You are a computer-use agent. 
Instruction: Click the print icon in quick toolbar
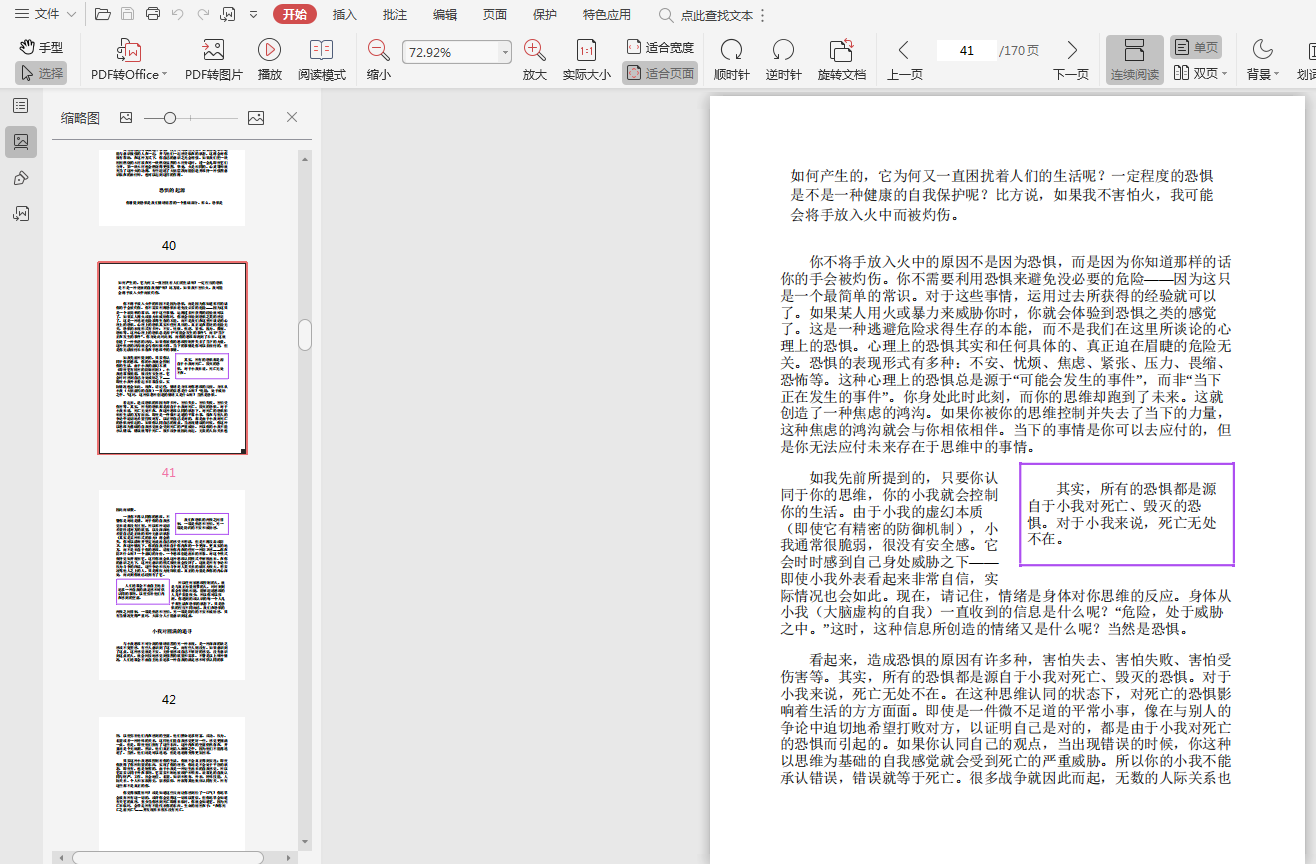point(153,14)
